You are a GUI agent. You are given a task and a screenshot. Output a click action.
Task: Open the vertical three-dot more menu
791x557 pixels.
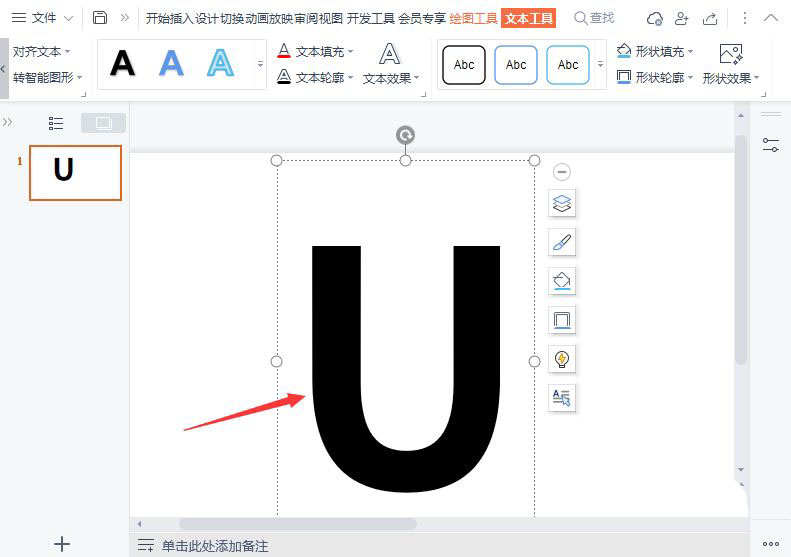745,18
